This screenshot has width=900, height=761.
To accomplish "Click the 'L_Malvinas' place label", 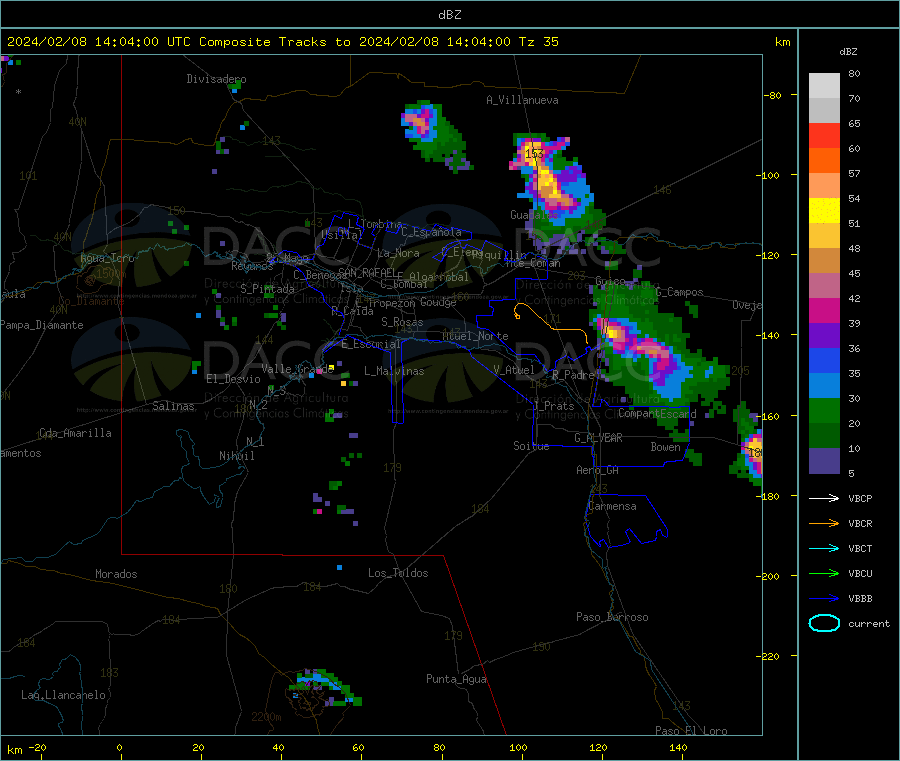I will pyautogui.click(x=394, y=371).
